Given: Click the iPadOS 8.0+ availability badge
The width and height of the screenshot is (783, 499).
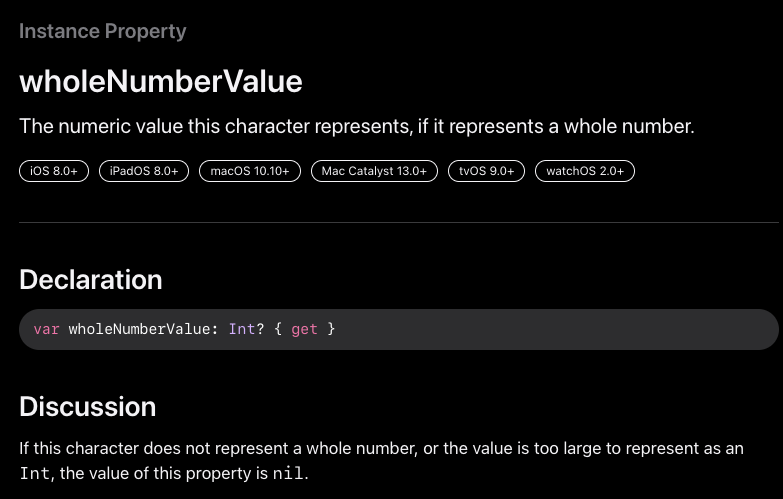Looking at the screenshot, I should click(144, 171).
